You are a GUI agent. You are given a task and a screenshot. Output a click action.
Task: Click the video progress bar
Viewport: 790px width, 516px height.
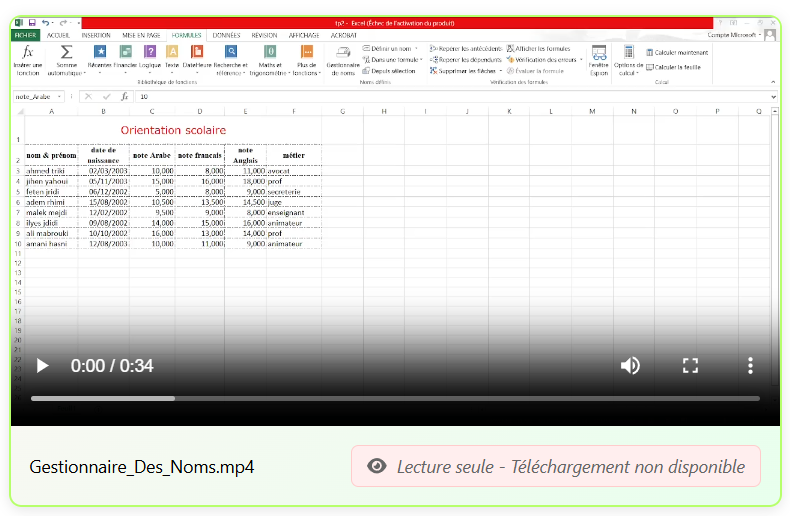(x=395, y=398)
